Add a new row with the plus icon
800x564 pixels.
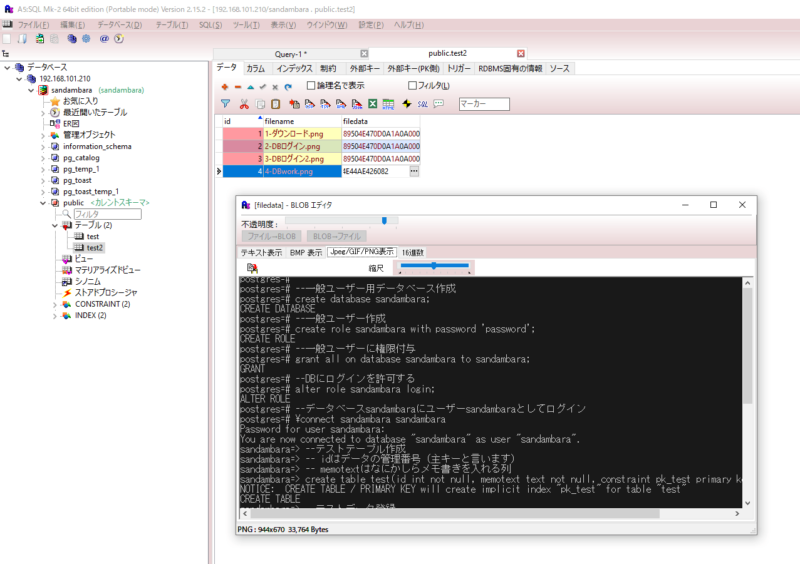coord(224,87)
